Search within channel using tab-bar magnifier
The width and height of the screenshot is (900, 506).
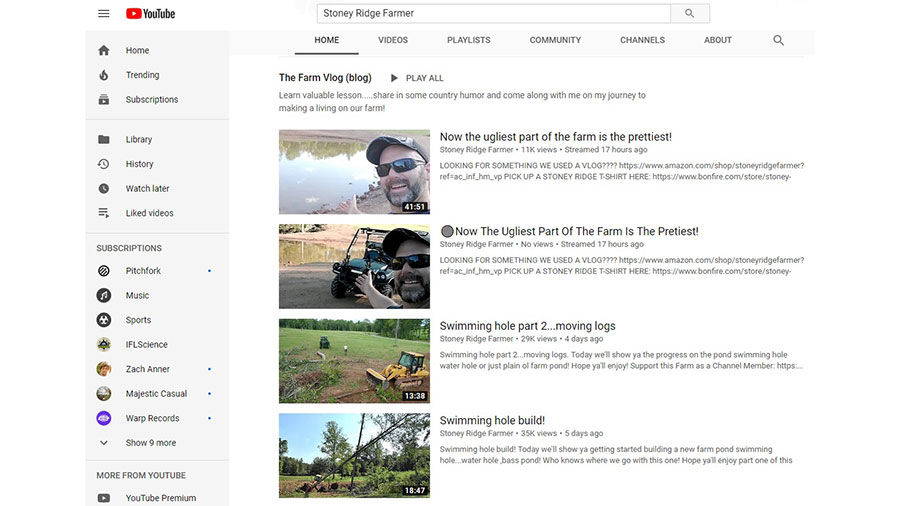778,40
